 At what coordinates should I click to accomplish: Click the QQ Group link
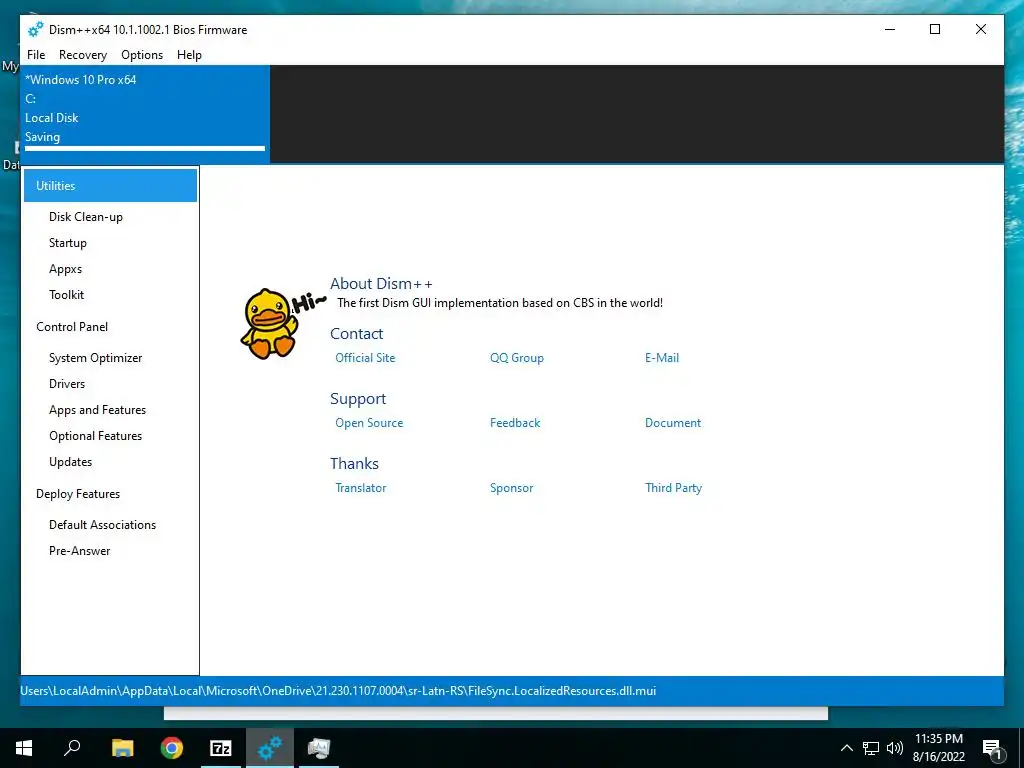517,358
